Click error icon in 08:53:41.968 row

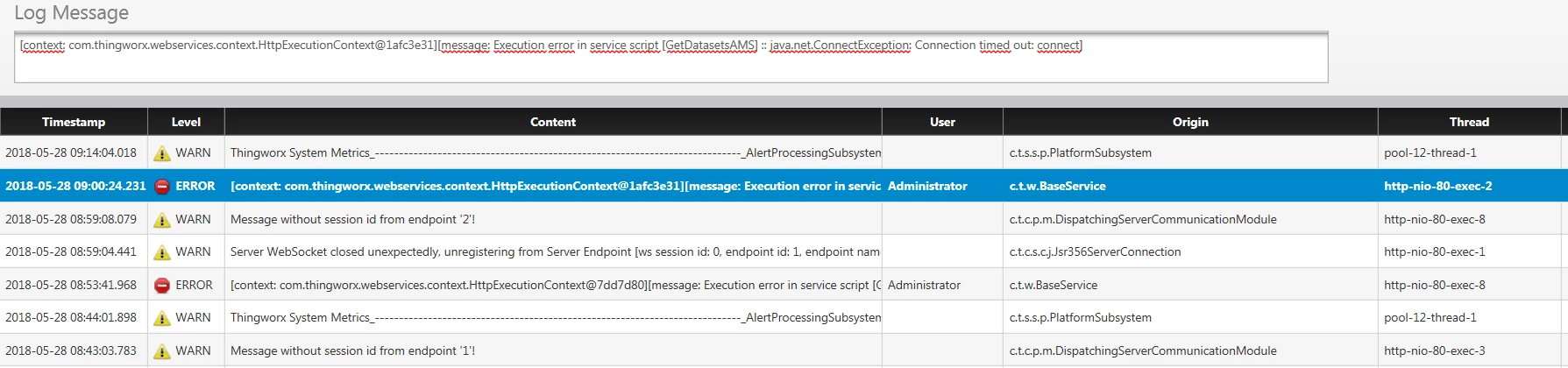pos(162,285)
